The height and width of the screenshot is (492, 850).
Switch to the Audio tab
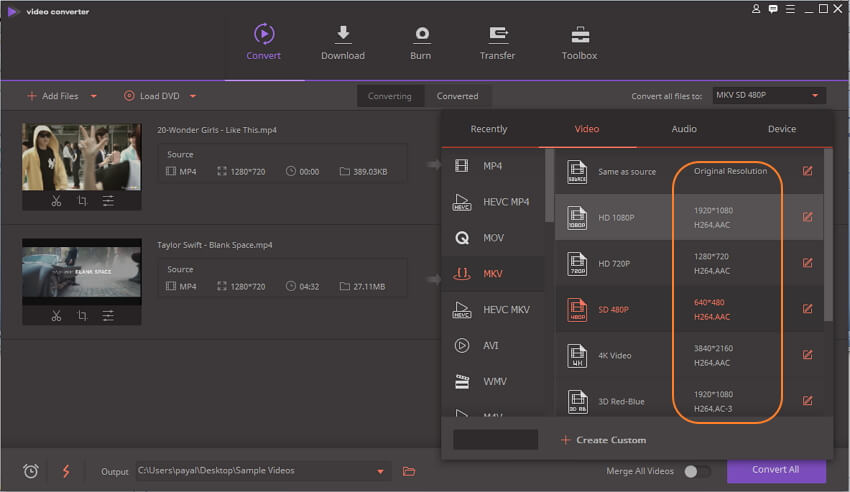(684, 129)
